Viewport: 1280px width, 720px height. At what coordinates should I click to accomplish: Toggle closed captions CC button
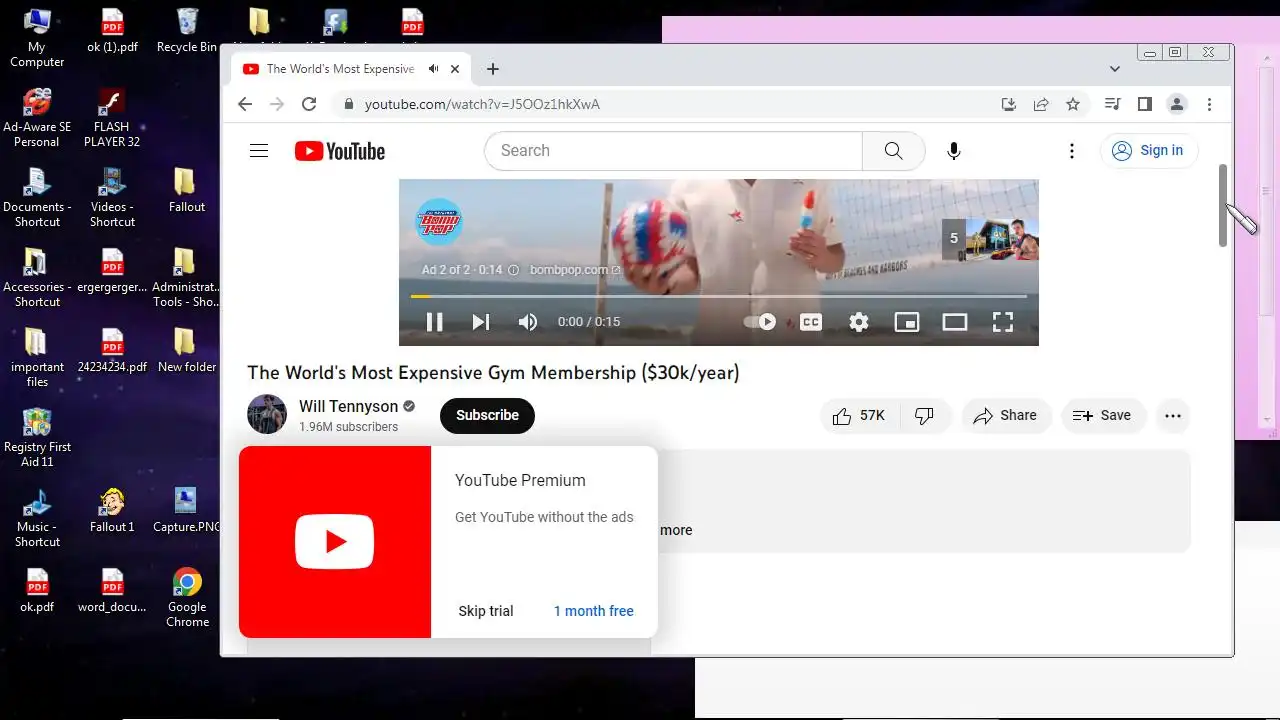811,322
